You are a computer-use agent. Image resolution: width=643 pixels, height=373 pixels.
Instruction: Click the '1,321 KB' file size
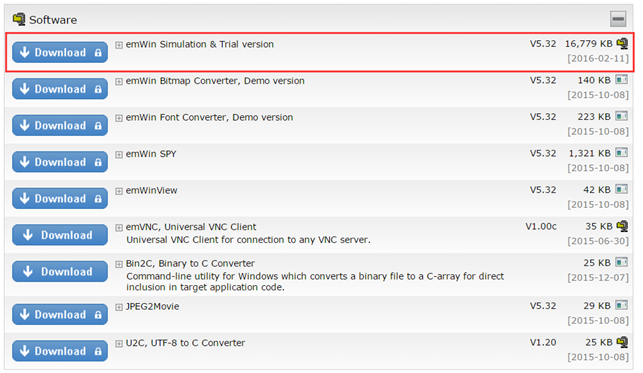tap(589, 153)
